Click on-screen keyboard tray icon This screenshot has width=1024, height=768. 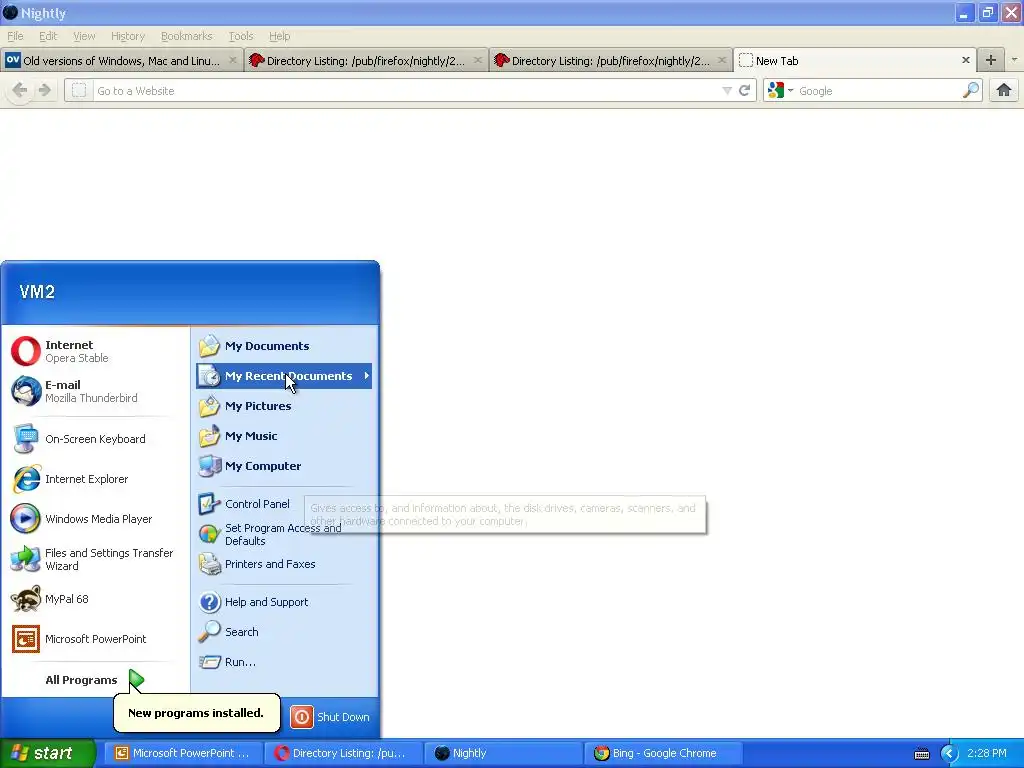pos(921,754)
